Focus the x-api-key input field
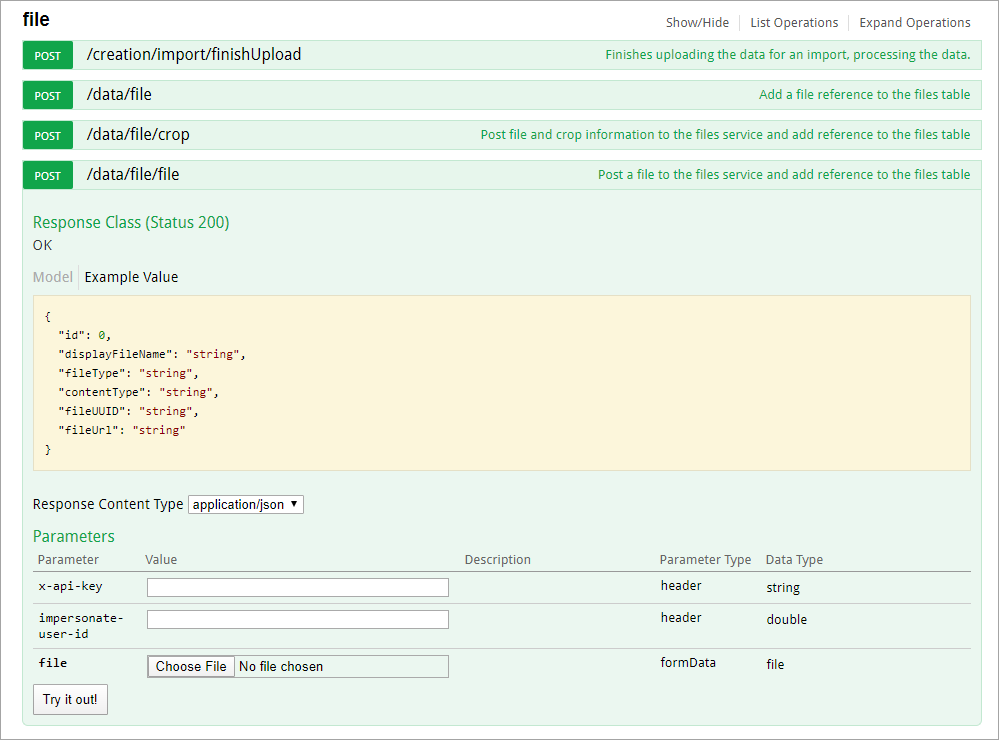Viewport: 999px width, 740px height. point(297,587)
